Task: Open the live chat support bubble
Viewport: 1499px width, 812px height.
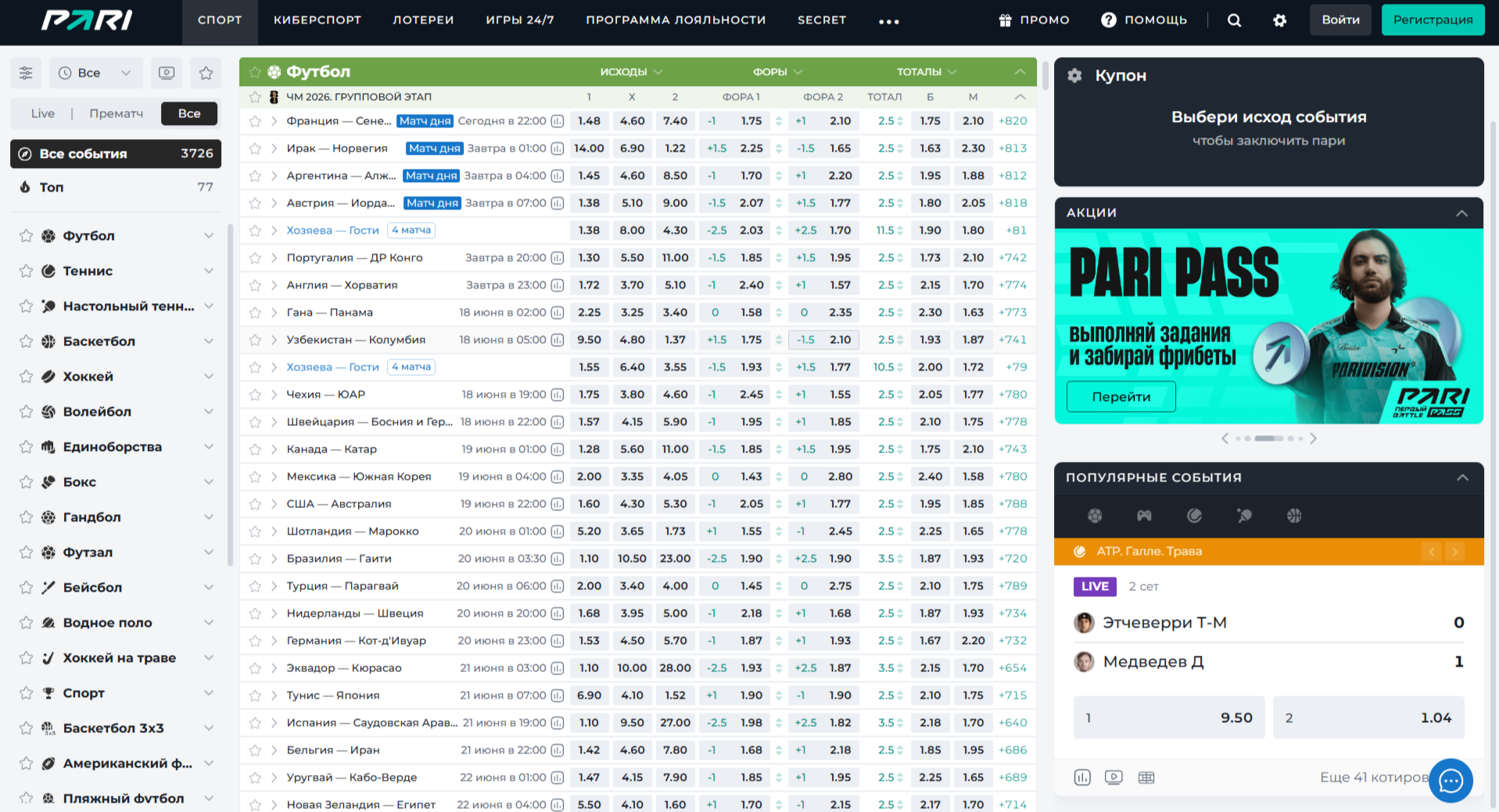Action: 1451,780
